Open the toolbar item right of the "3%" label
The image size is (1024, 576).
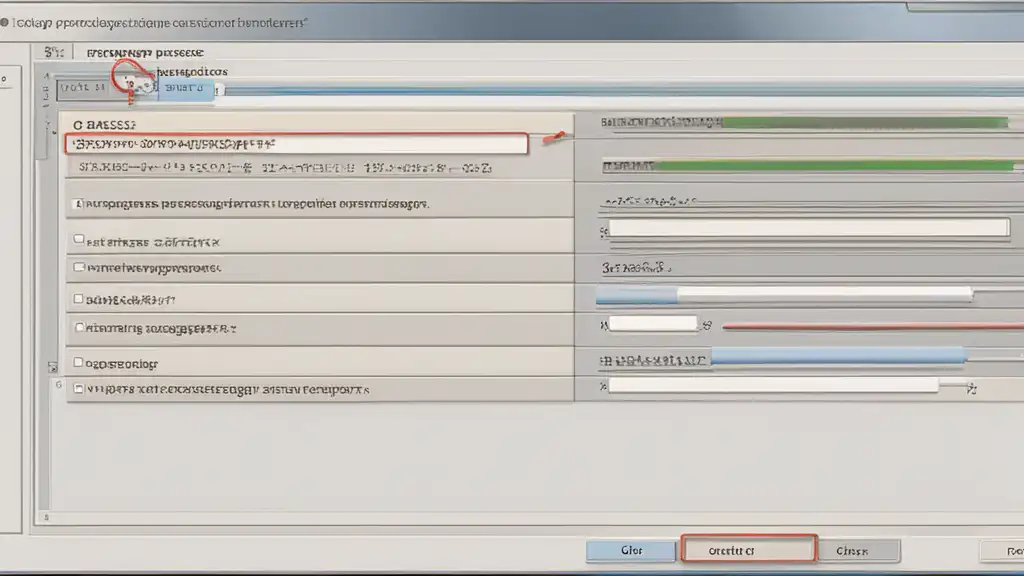click(145, 52)
